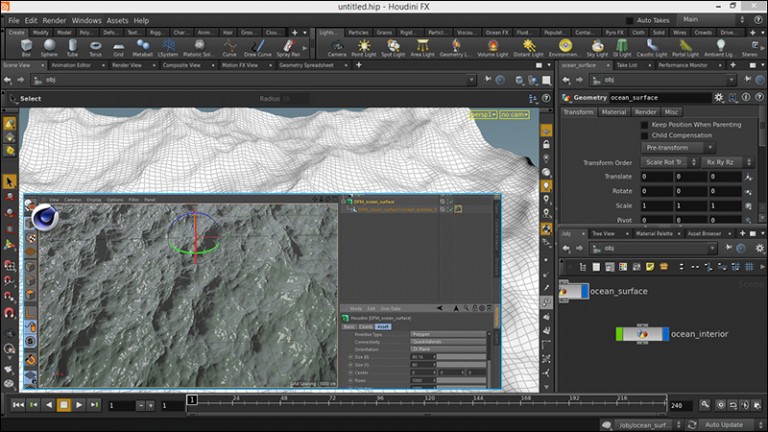Add a Geometry Light from the shelf
The width and height of the screenshot is (768, 432).
456,48
